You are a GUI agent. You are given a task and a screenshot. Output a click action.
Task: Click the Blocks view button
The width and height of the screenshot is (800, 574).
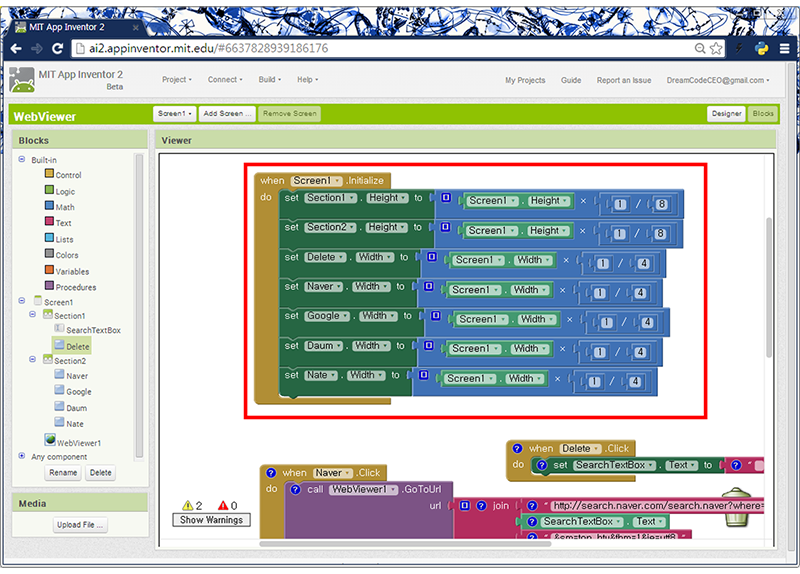click(763, 113)
